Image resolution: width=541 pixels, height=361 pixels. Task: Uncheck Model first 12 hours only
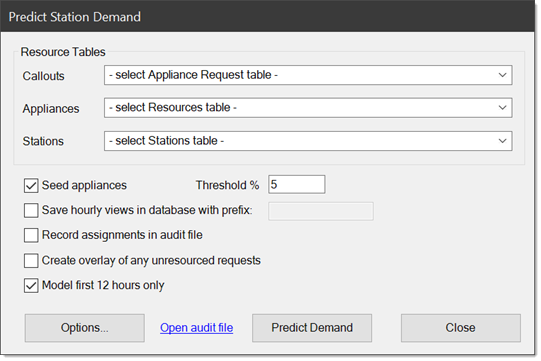pyautogui.click(x=31, y=286)
